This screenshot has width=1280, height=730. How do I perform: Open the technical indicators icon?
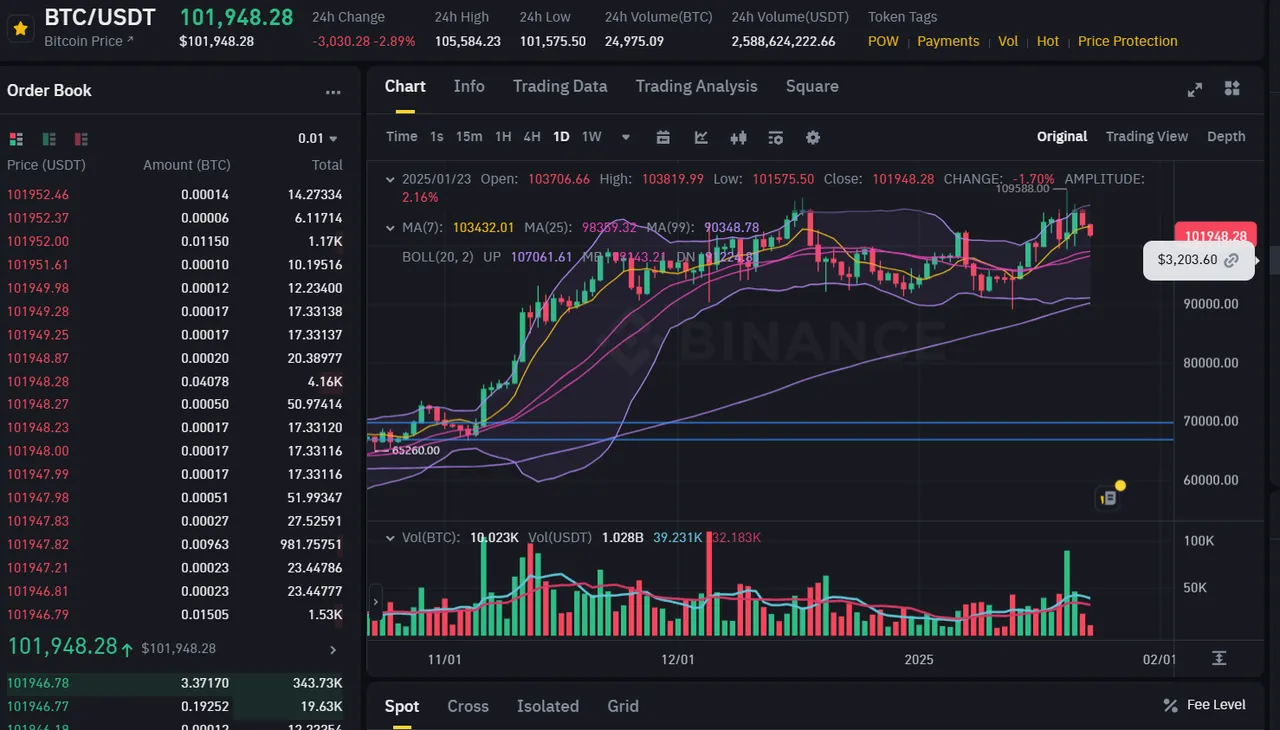click(x=701, y=138)
